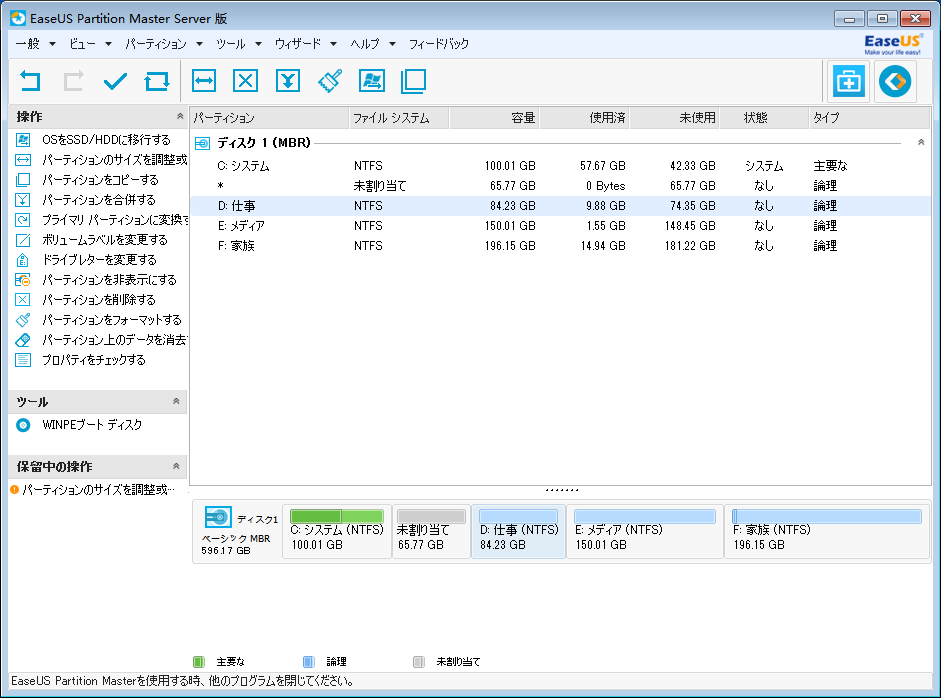Select the pending パーティションのサイズを調整 operation
The image size is (941, 698).
[98, 490]
